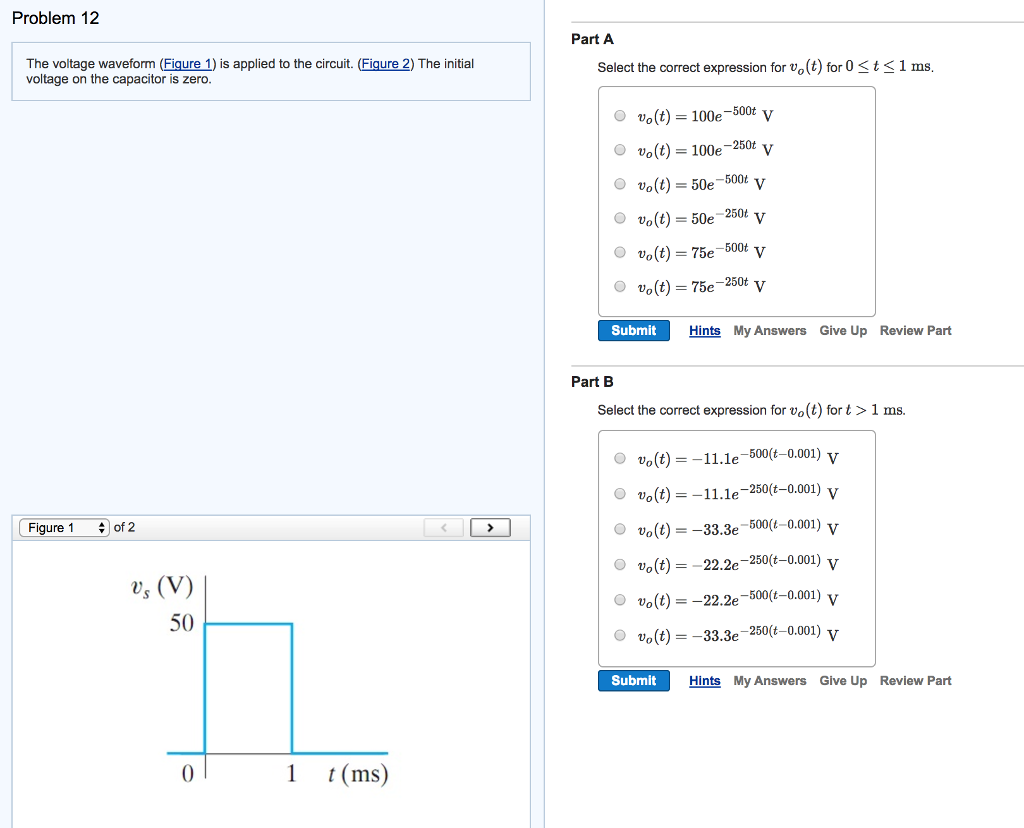Select answer -22.2e^-250(t-0.001) in Part B
The width and height of the screenshot is (1024, 828).
click(620, 565)
